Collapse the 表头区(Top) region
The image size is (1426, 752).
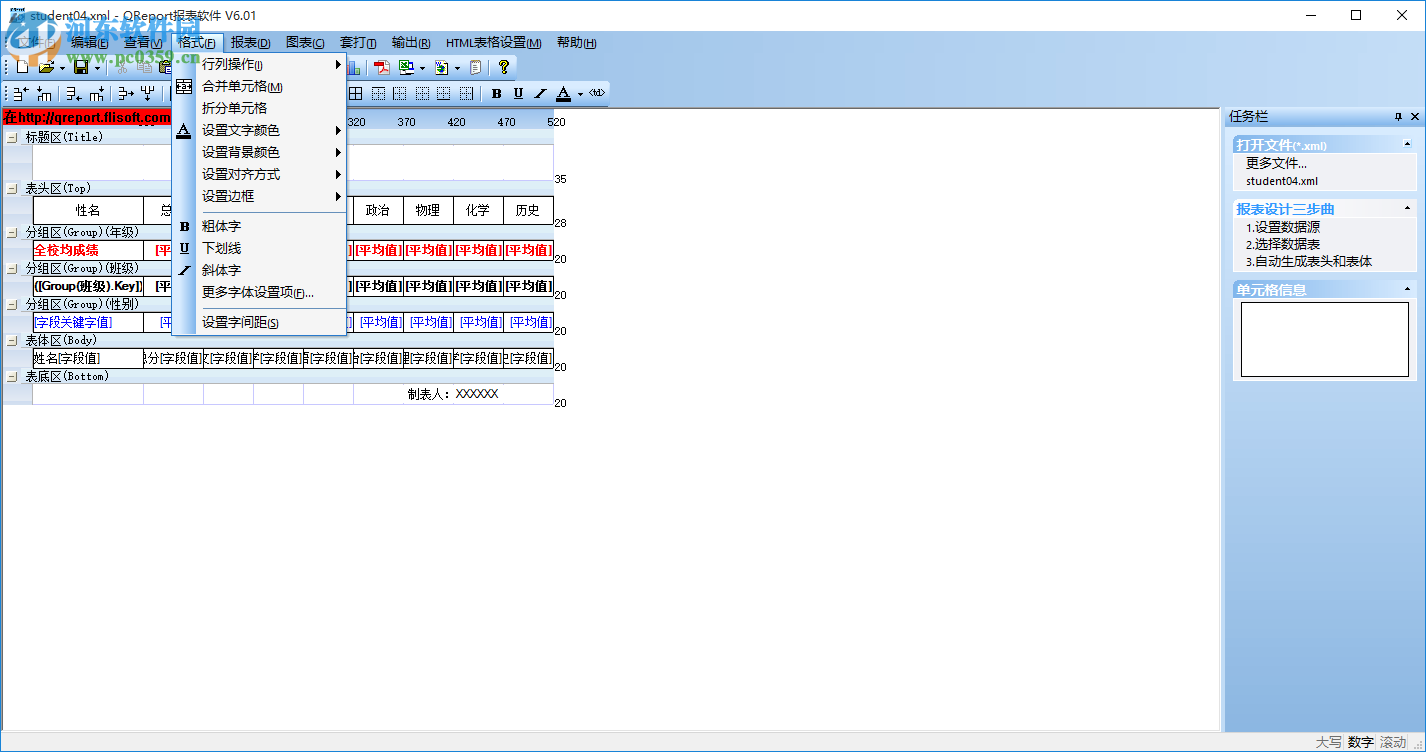click(x=10, y=187)
